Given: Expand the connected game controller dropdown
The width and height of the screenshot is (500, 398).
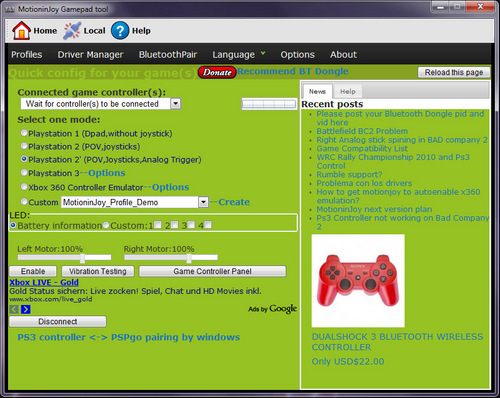Looking at the screenshot, I should [x=176, y=104].
